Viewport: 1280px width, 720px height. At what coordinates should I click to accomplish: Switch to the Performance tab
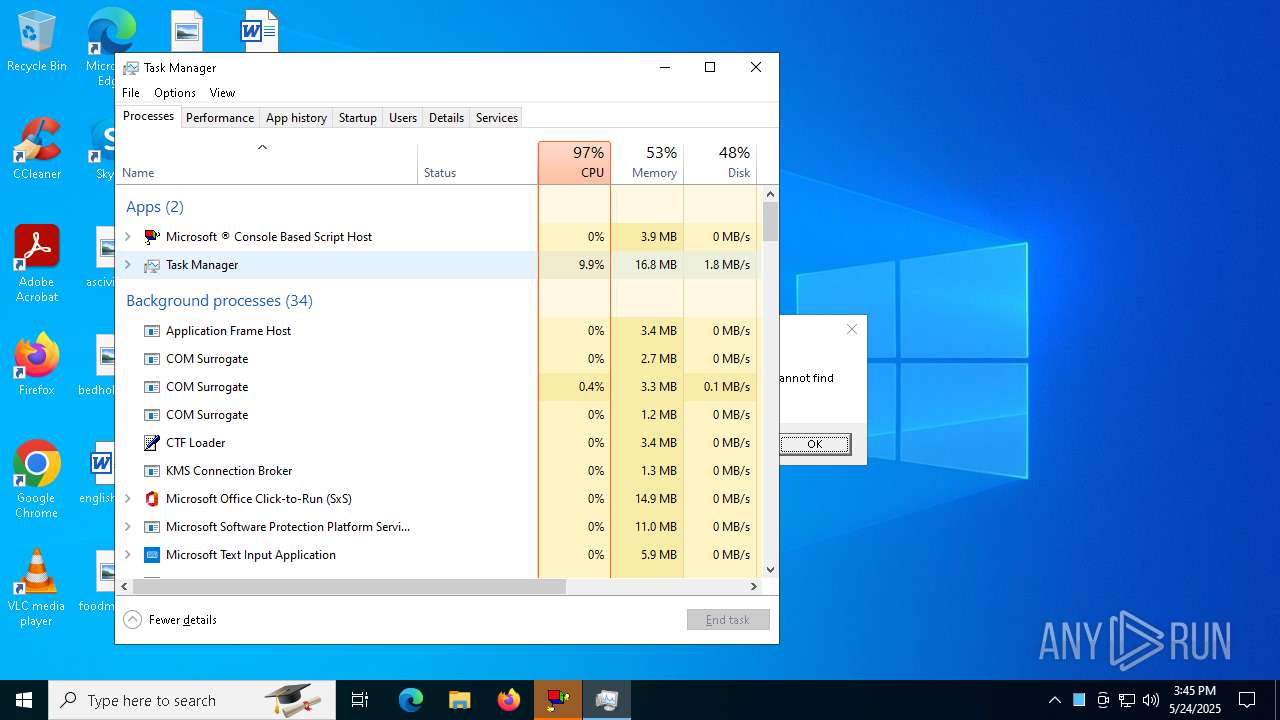coord(220,118)
